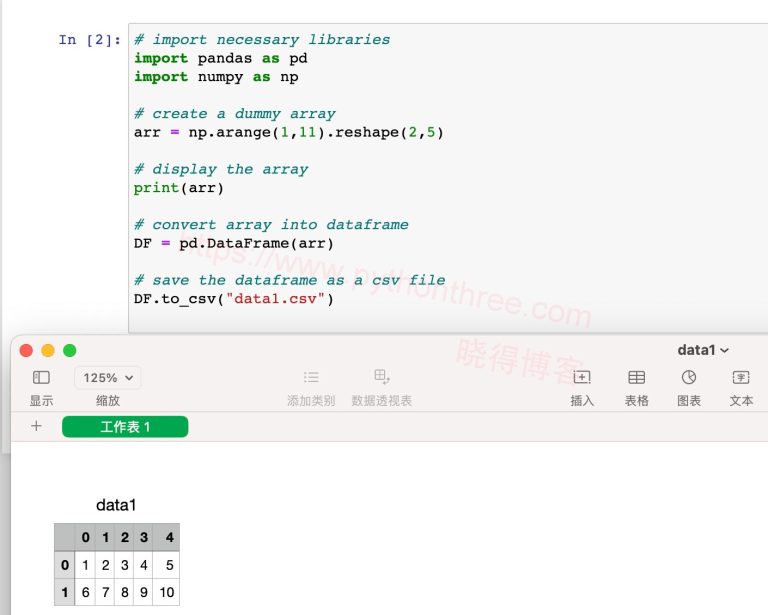This screenshot has height=615, width=768.
Task: Click the 文本 text box icon
Action: (x=741, y=378)
